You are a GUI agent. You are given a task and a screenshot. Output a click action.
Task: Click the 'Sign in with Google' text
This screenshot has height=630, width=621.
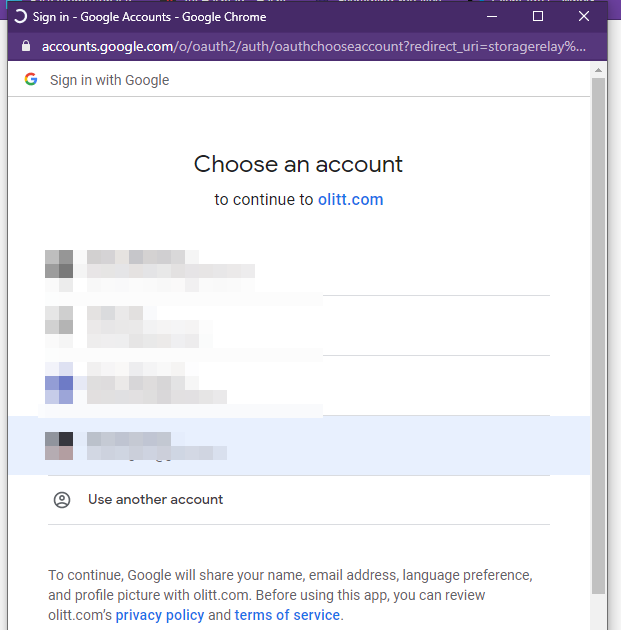point(110,80)
